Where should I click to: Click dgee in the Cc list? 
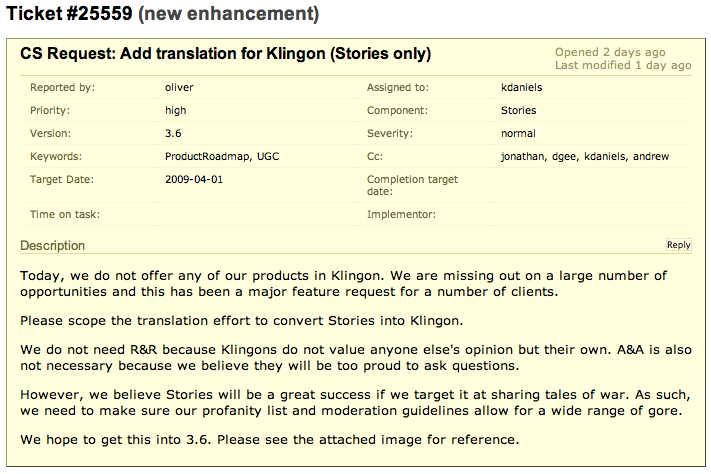click(x=565, y=156)
